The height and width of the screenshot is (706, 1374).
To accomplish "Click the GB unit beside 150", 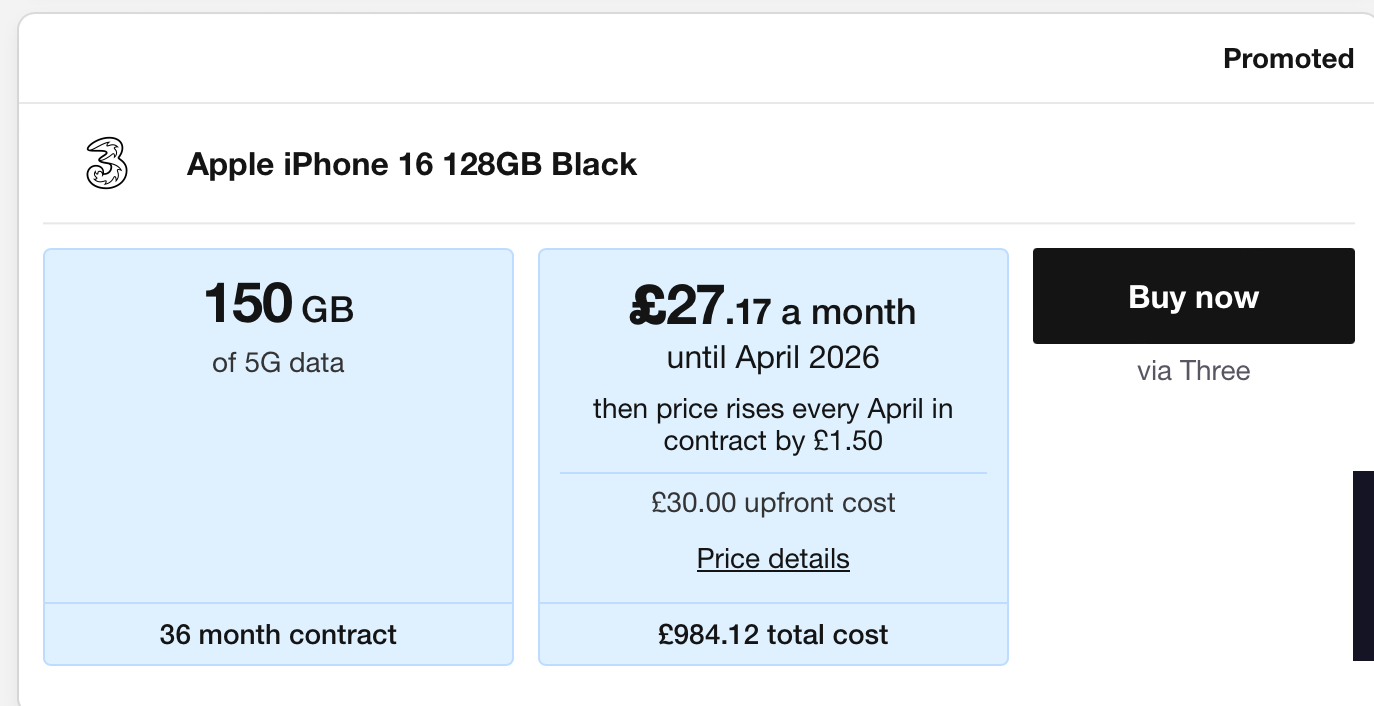I will (x=328, y=310).
